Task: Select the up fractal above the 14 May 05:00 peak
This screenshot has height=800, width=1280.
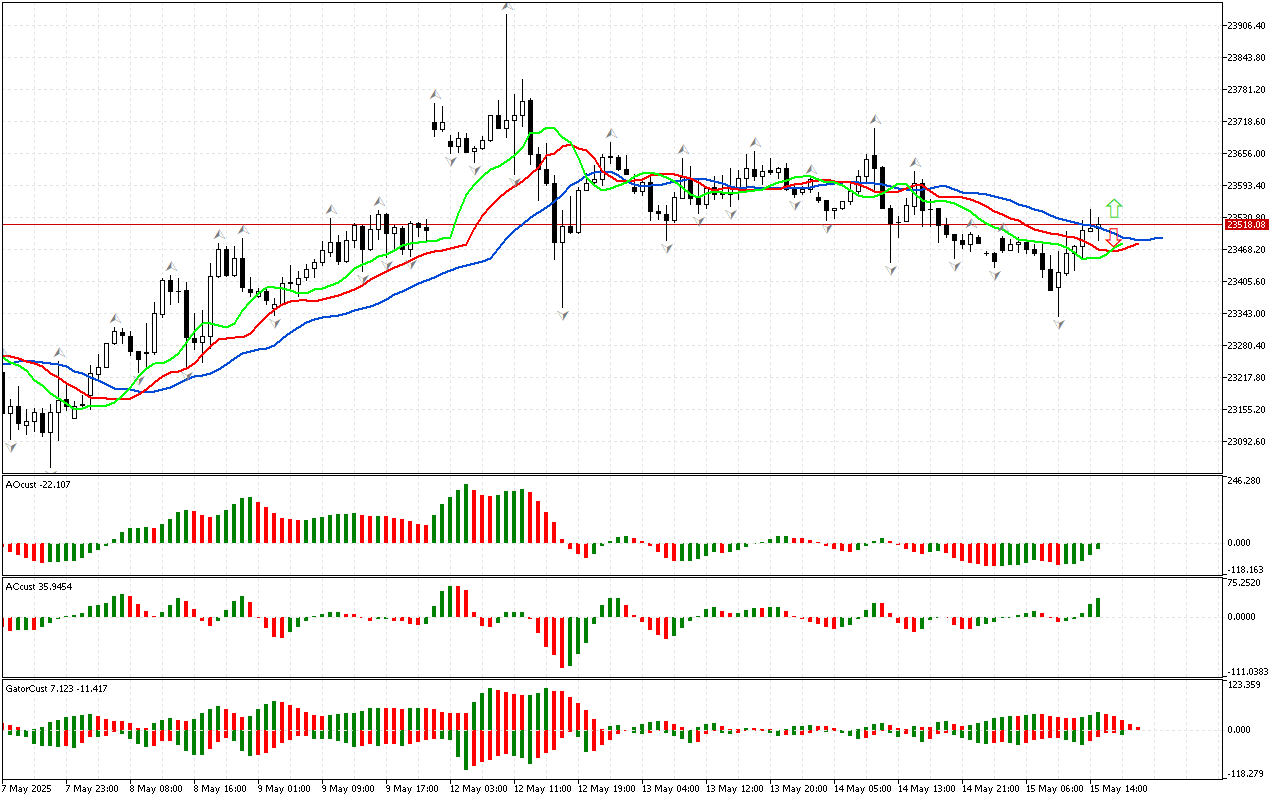Action: (874, 119)
